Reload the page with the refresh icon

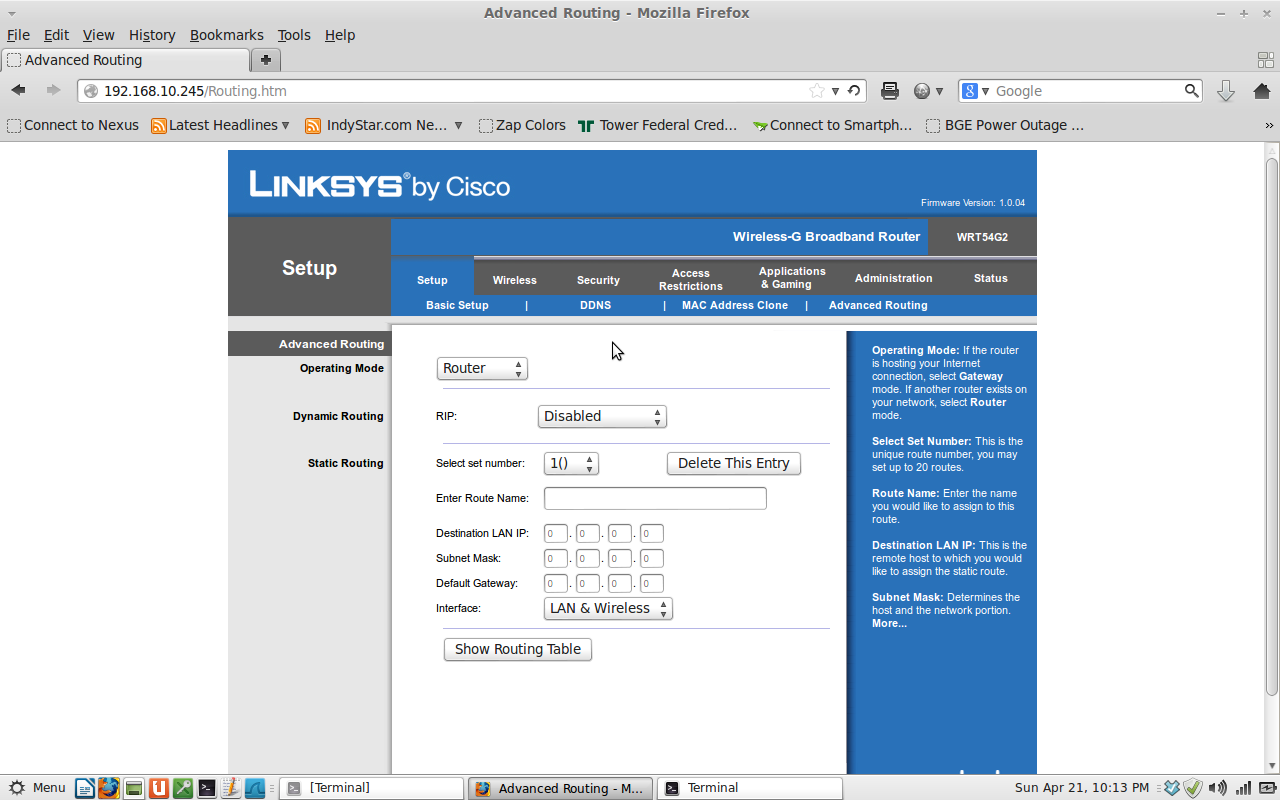click(x=854, y=91)
